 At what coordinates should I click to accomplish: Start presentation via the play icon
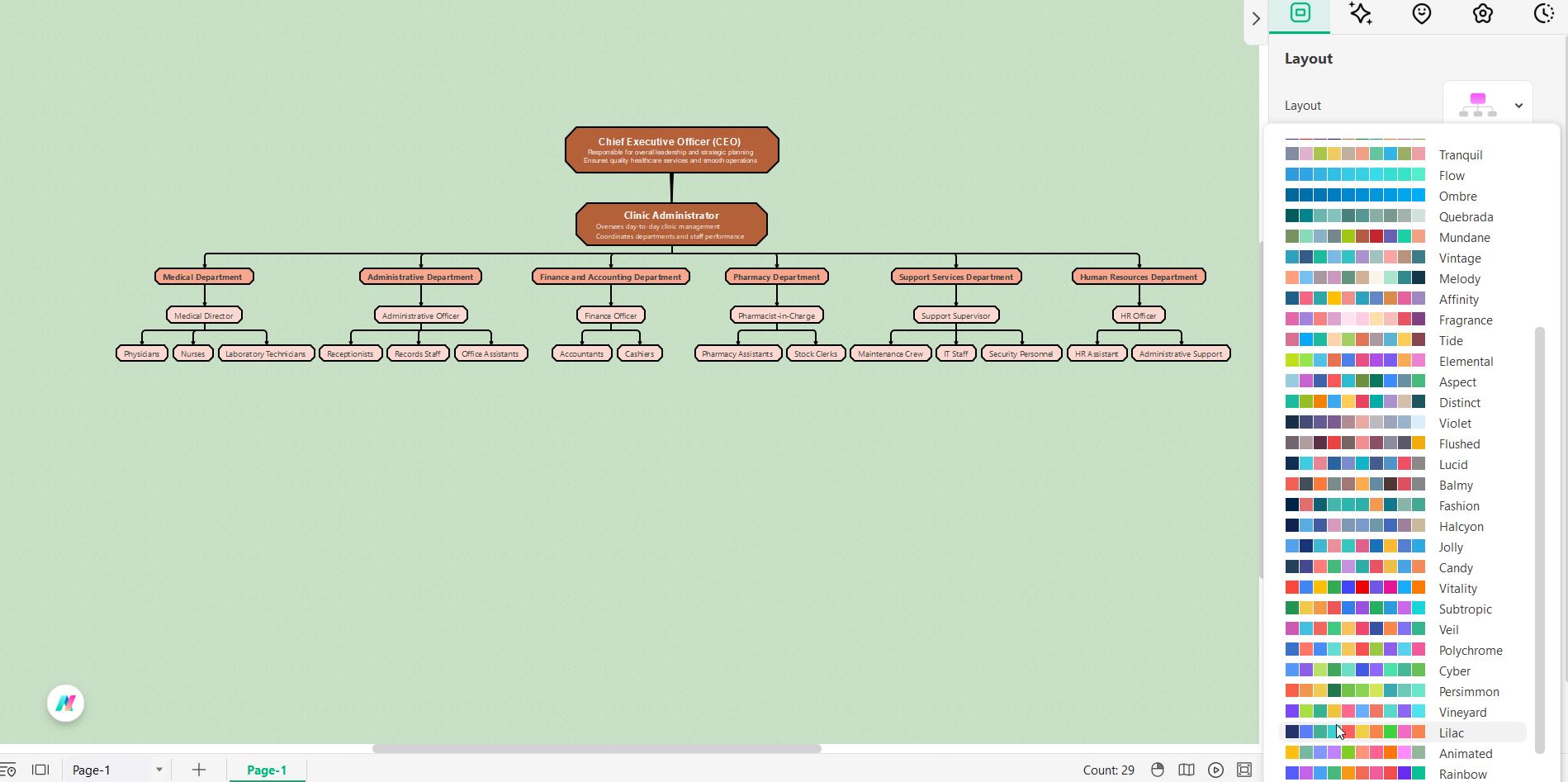(x=1214, y=770)
